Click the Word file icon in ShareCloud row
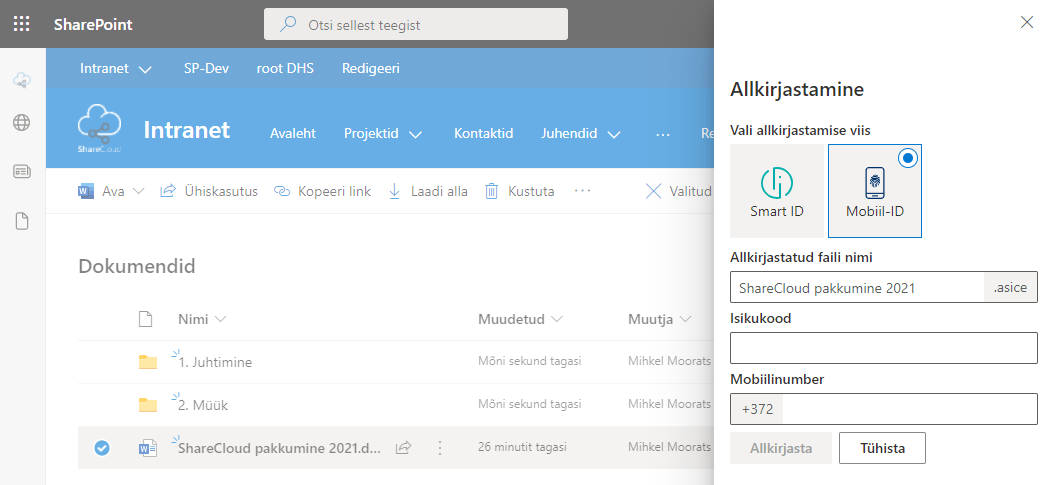This screenshot has width=1052, height=485. [x=148, y=448]
